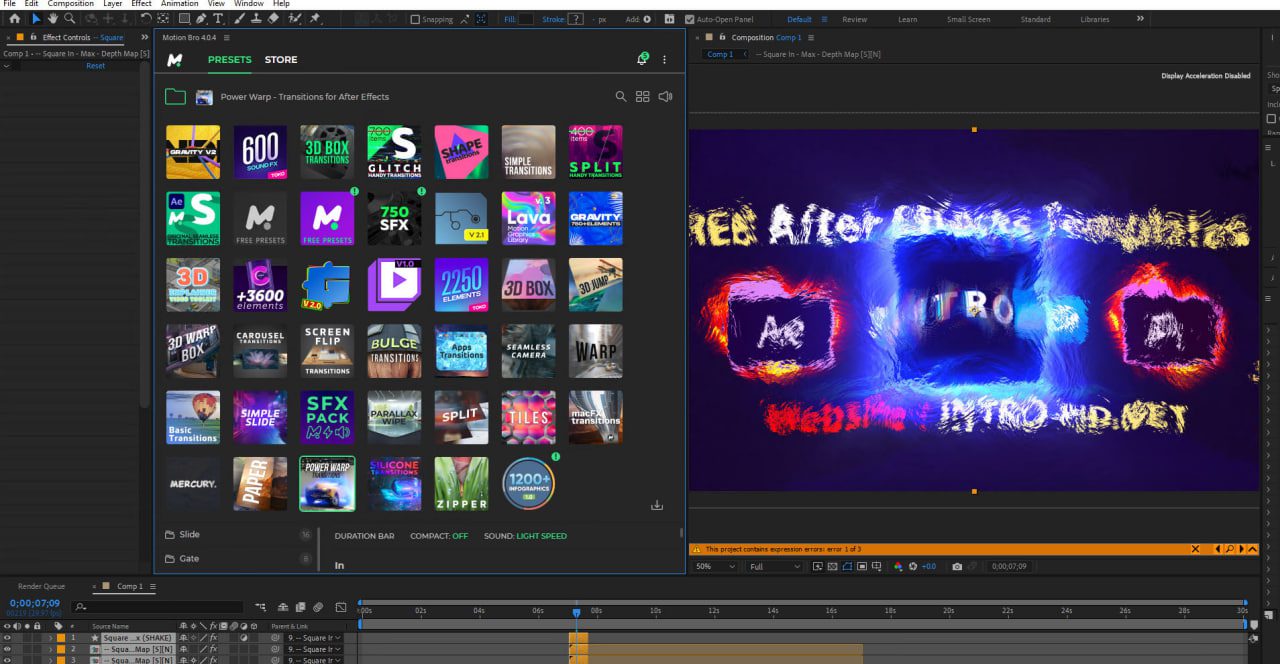The width and height of the screenshot is (1280, 664).
Task: Select the Zoom magnifier tool
Action: 69,19
